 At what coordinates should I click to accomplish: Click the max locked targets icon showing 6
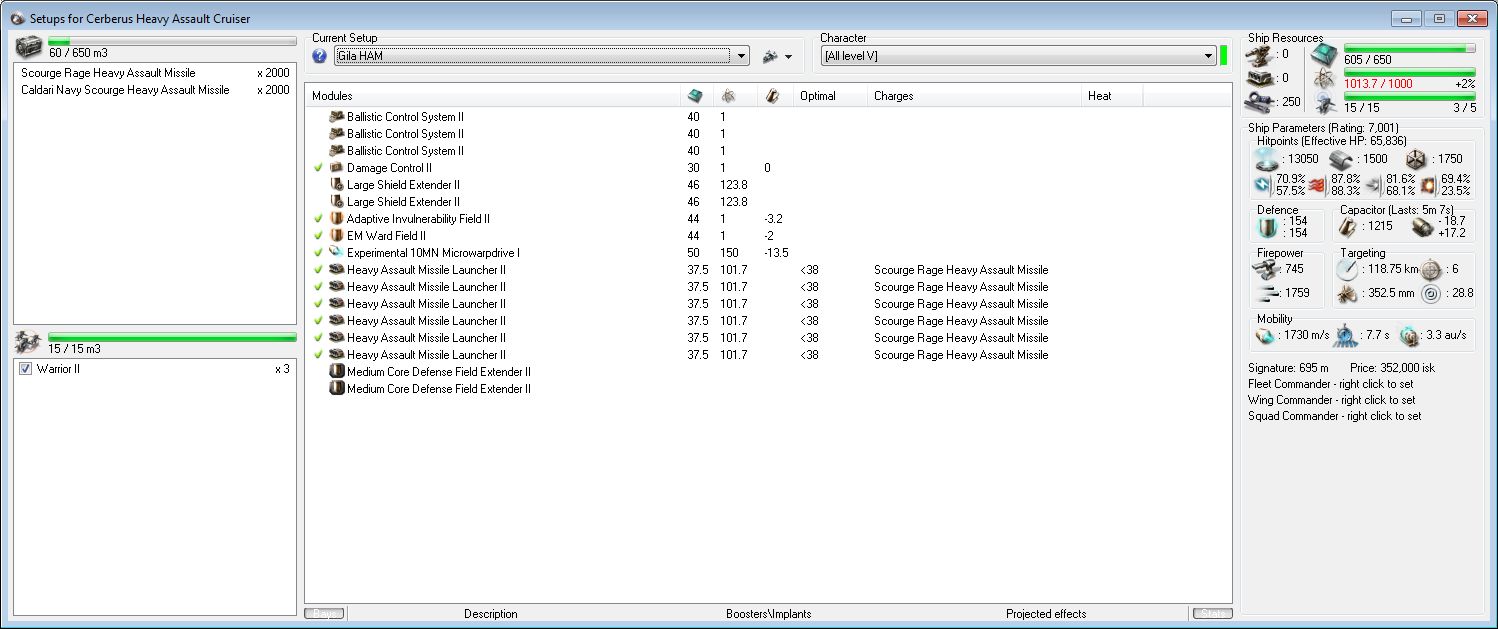point(1432,270)
